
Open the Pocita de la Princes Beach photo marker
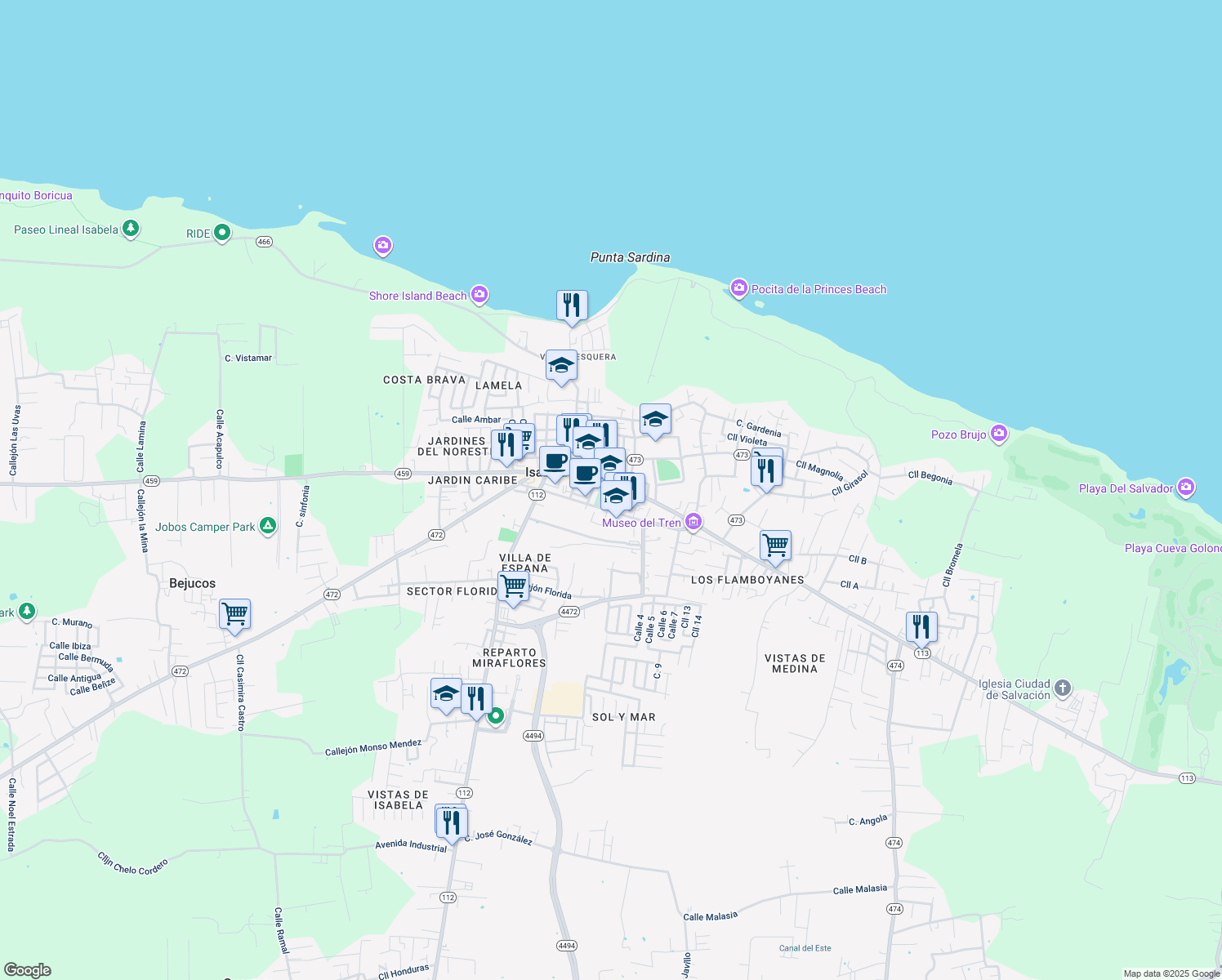click(739, 288)
